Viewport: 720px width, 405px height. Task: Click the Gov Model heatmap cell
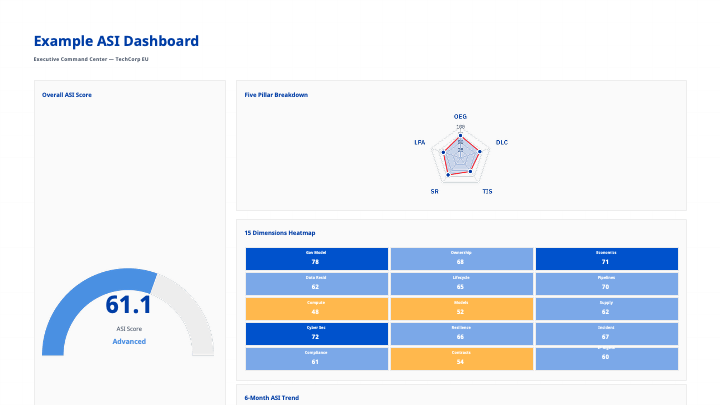pyautogui.click(x=315, y=259)
